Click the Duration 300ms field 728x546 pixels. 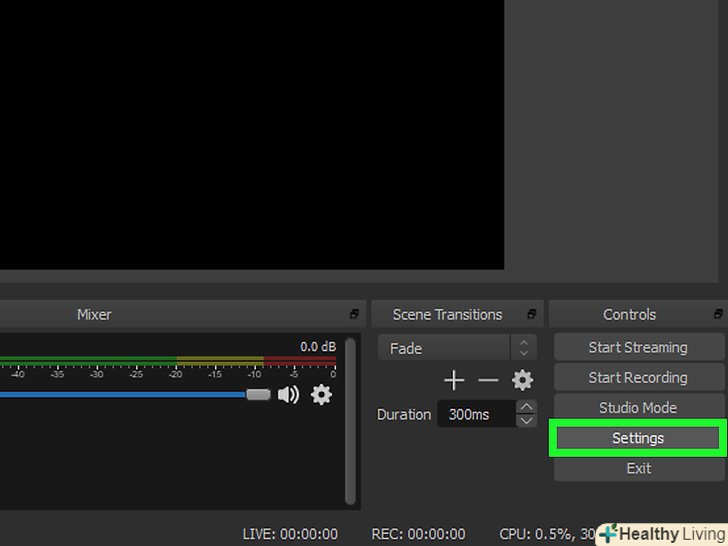click(x=477, y=414)
